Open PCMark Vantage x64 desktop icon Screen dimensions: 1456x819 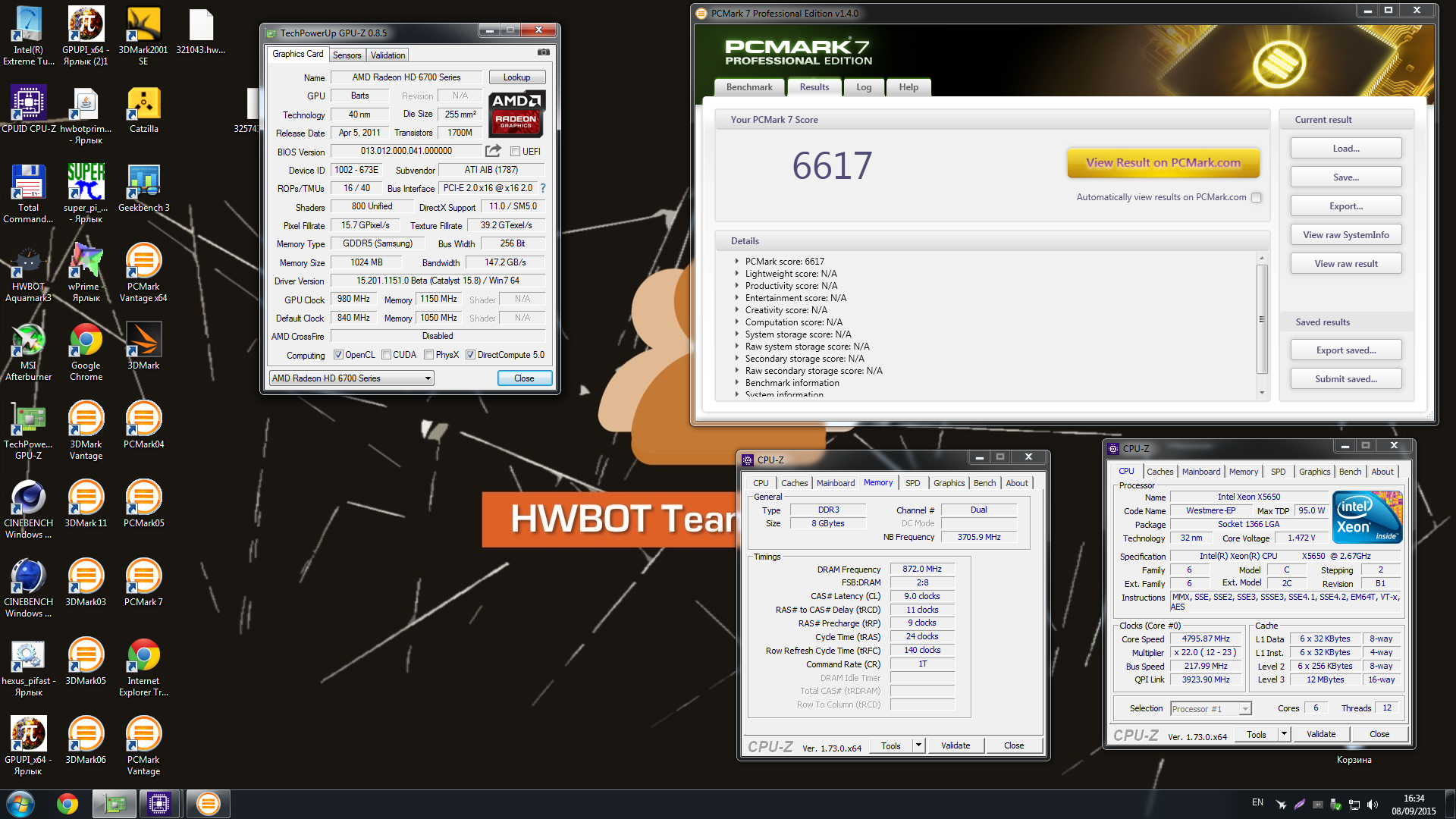[143, 272]
